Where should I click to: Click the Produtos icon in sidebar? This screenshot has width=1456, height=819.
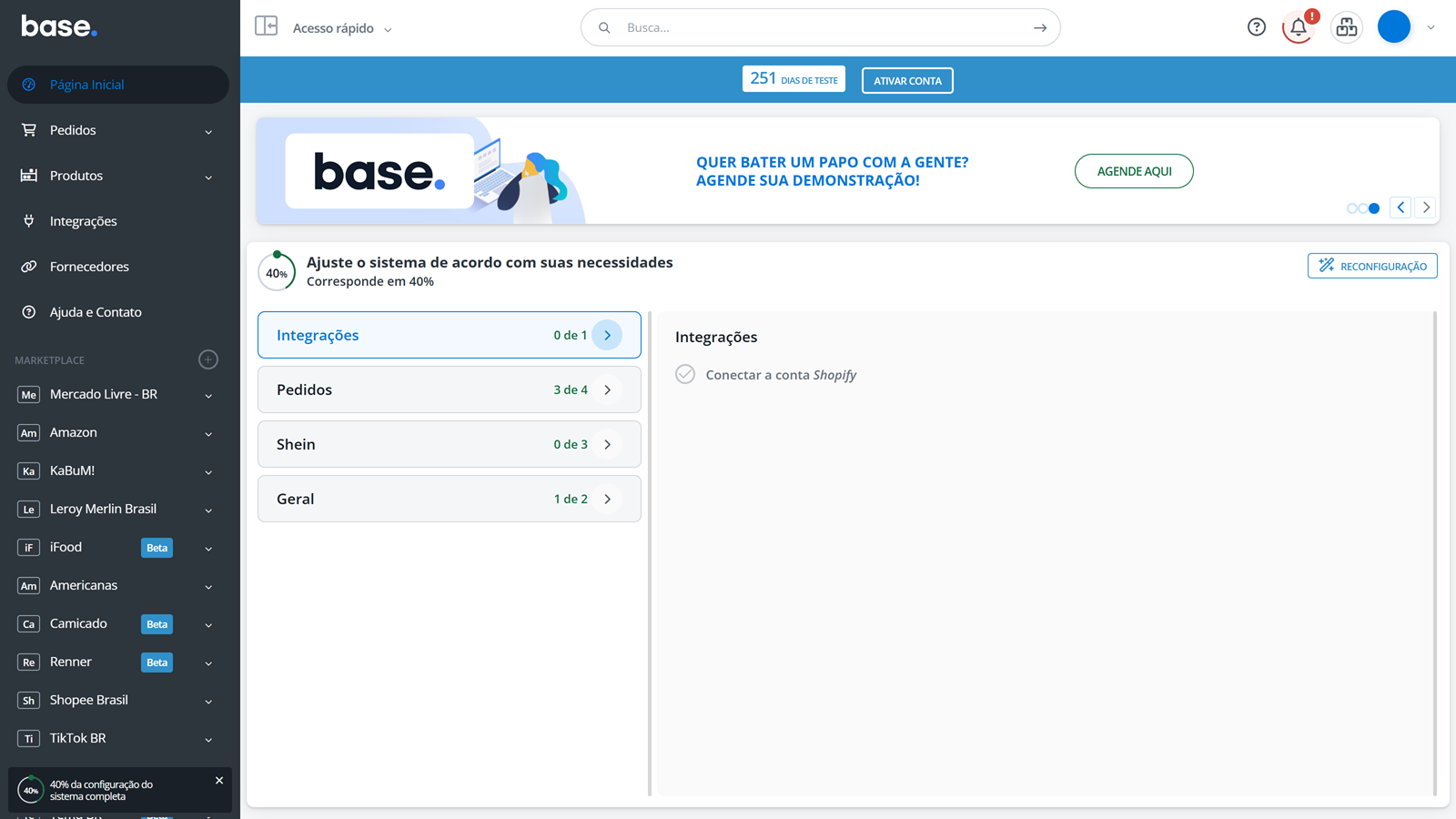point(29,175)
